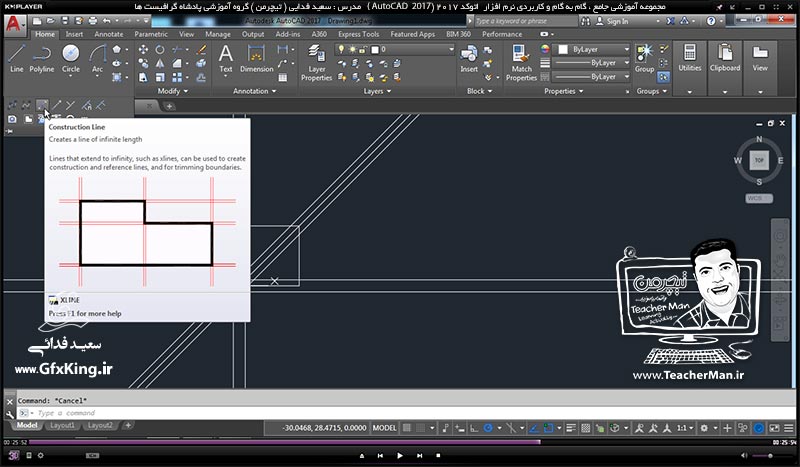This screenshot has height=467, width=800.
Task: Expand the Properties panel dropdown
Action: tap(563, 91)
